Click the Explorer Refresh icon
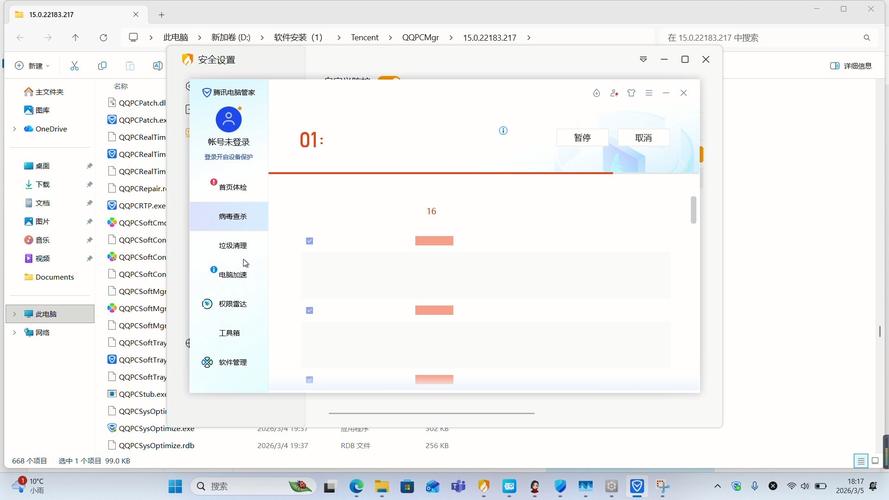 103,37
